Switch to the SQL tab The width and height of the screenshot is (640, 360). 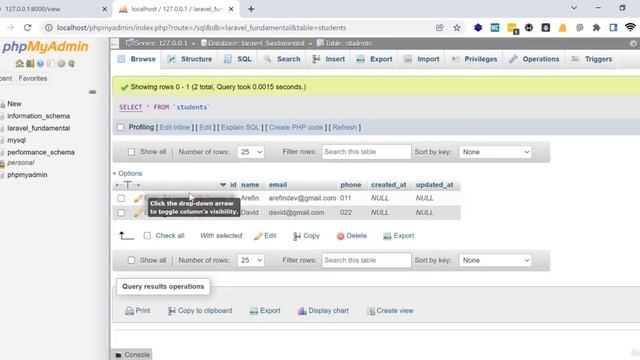(x=238, y=59)
